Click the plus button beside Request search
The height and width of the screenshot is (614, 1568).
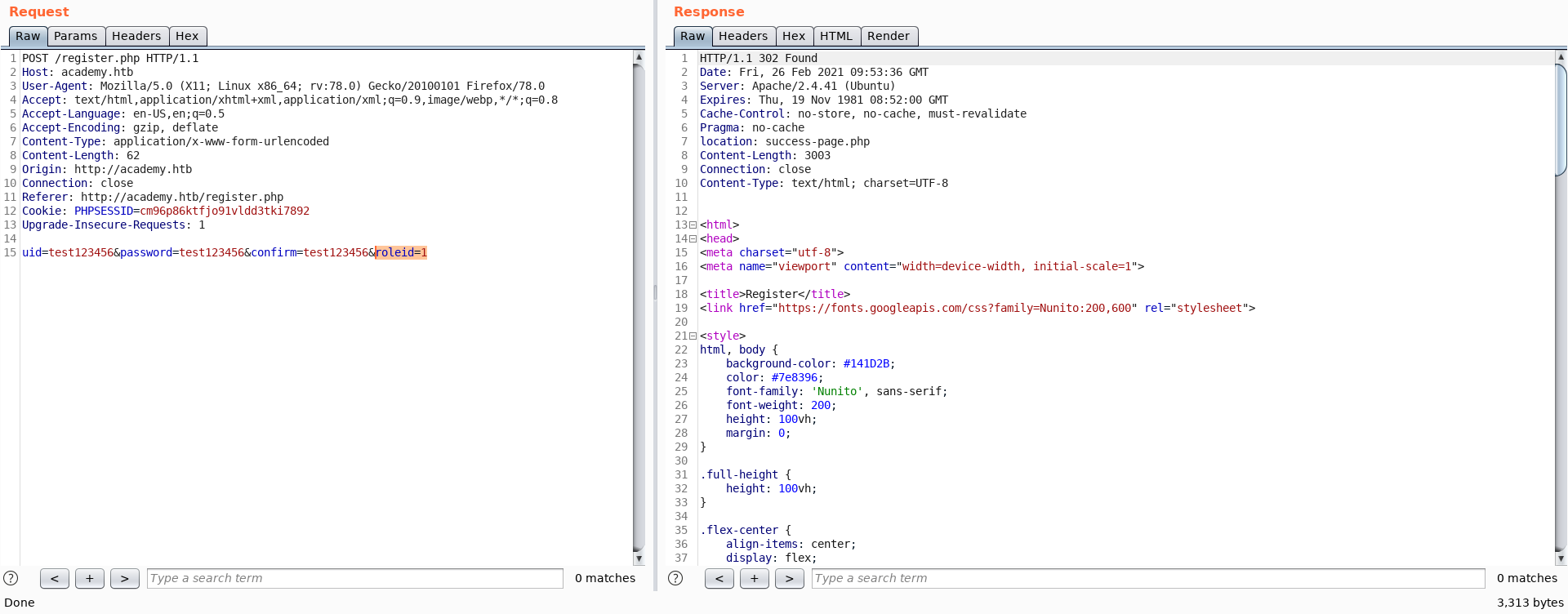tap(90, 578)
